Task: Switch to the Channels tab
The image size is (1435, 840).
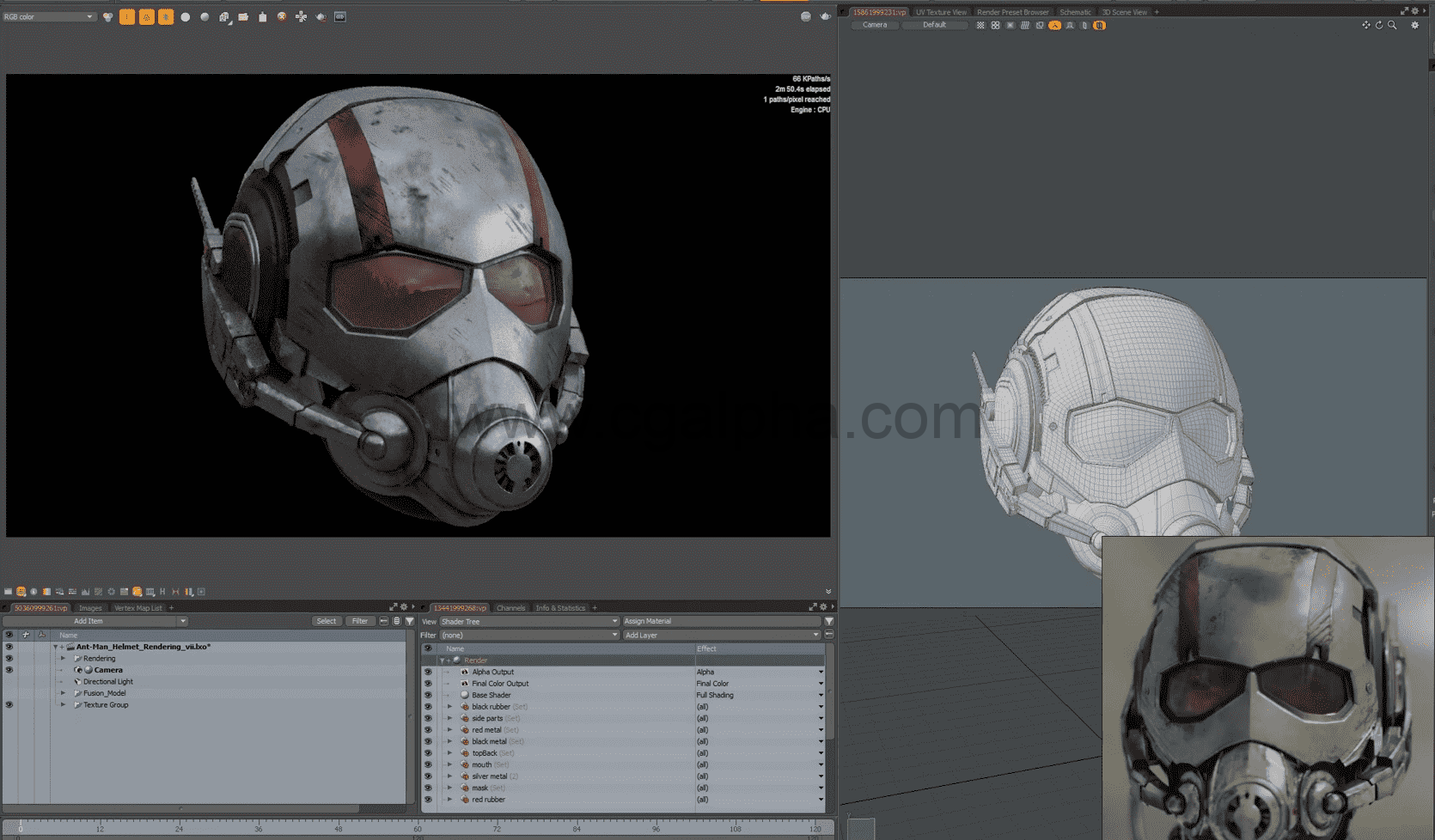Action: click(510, 608)
